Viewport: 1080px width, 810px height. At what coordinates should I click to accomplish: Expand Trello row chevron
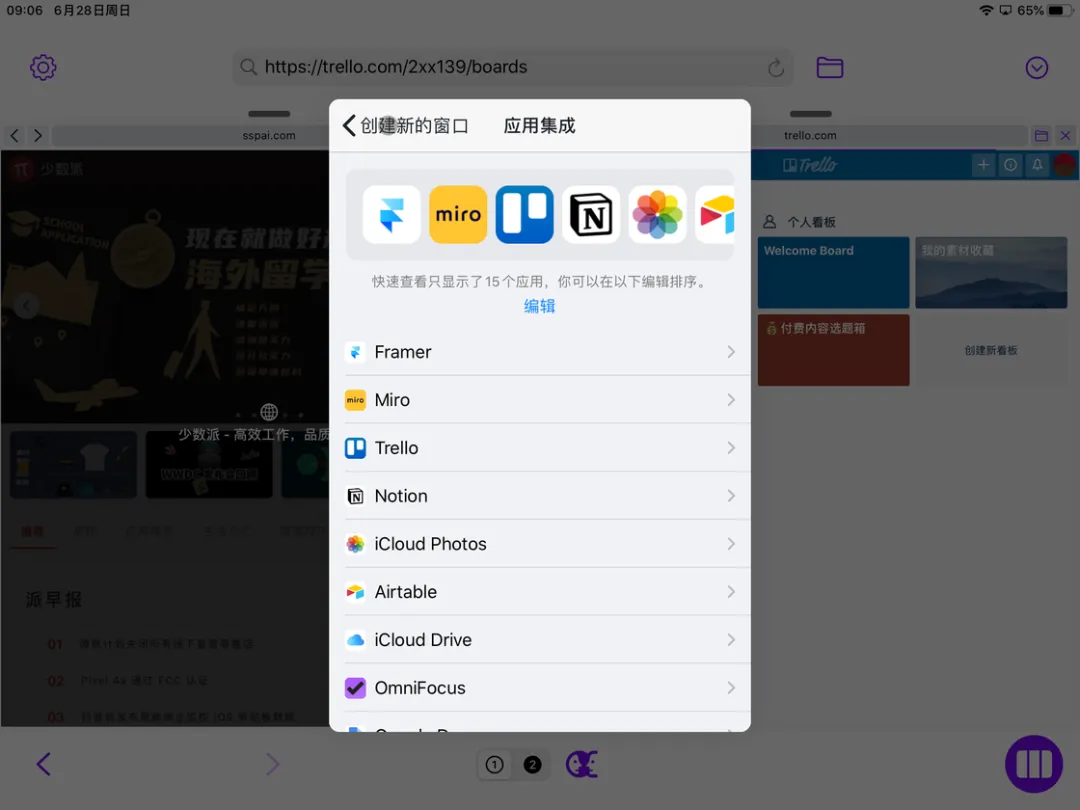tap(731, 448)
